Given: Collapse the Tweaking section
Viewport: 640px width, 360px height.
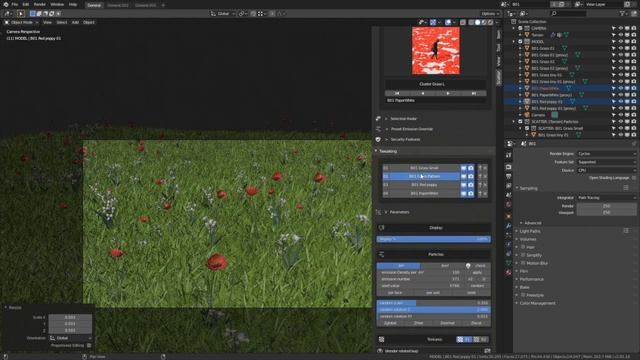Looking at the screenshot, I should click(x=387, y=151).
